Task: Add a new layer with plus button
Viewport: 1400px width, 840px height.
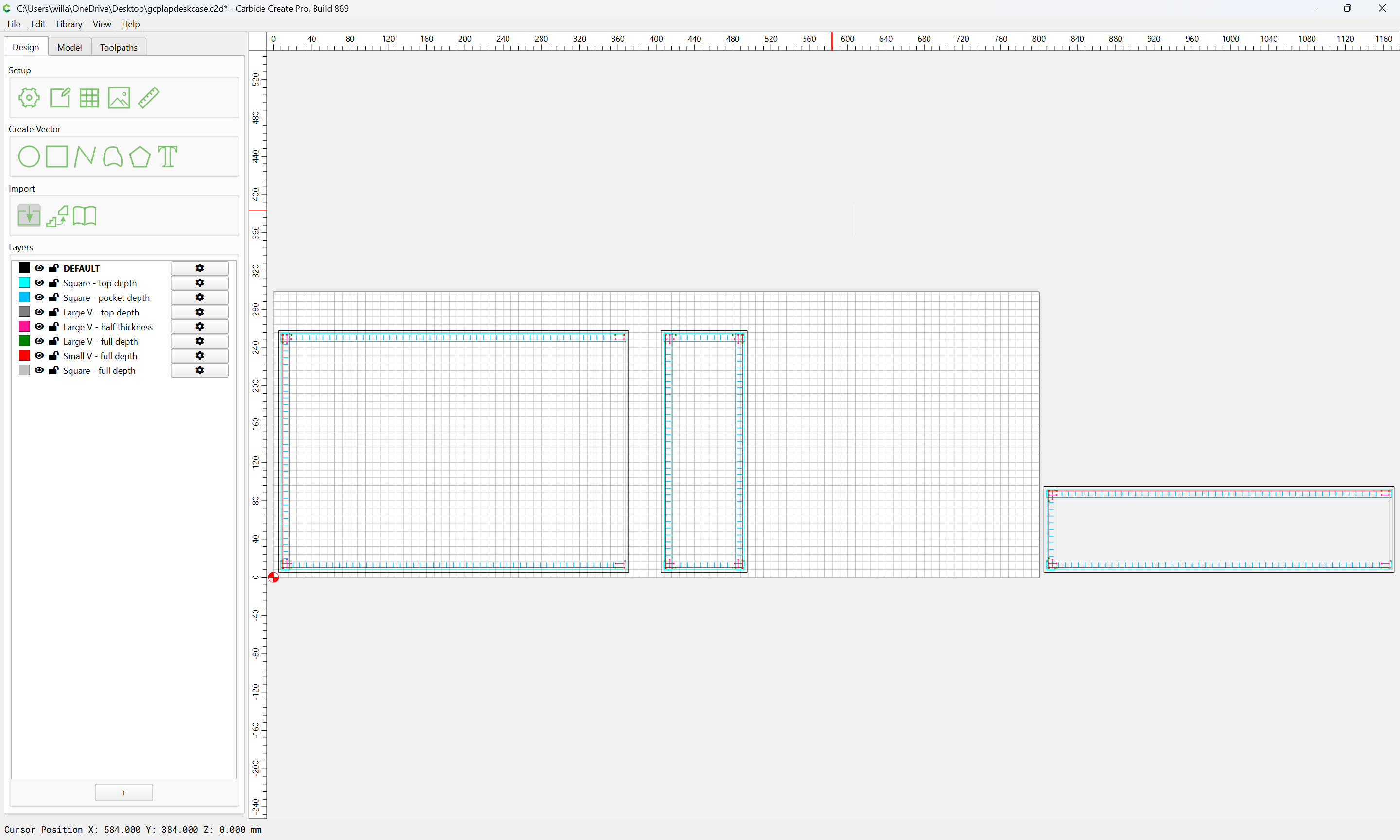Action: click(124, 792)
